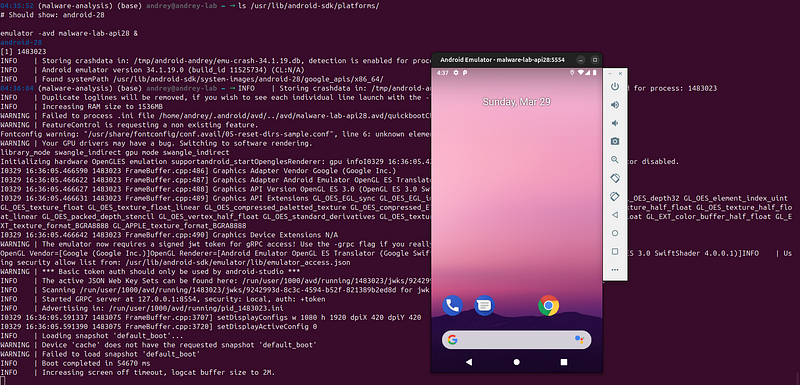This screenshot has width=800, height=385.
Task: Tap the battery icon in status bar
Action: tap(593, 73)
